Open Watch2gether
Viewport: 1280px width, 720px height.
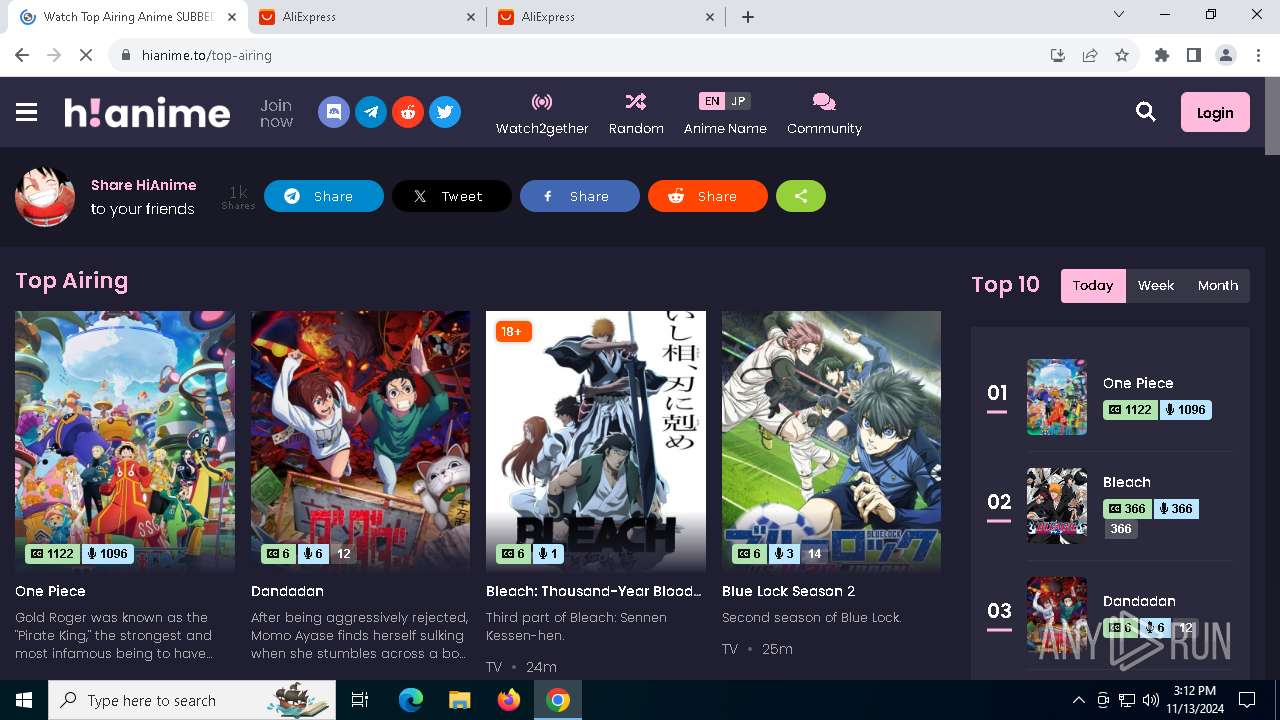(542, 113)
